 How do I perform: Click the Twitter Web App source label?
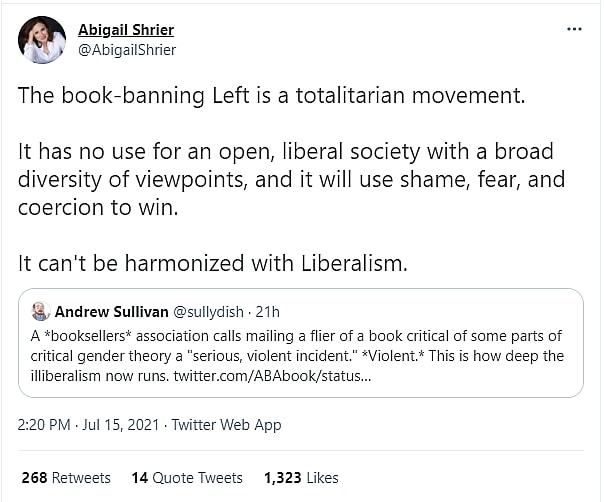(x=226, y=425)
